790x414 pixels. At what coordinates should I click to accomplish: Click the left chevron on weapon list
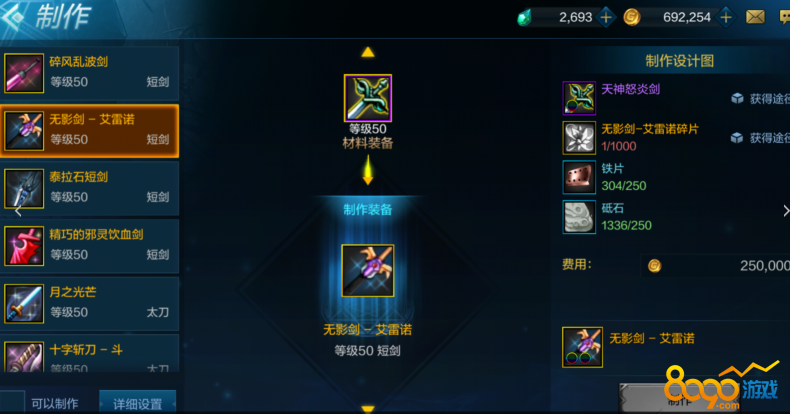18,212
